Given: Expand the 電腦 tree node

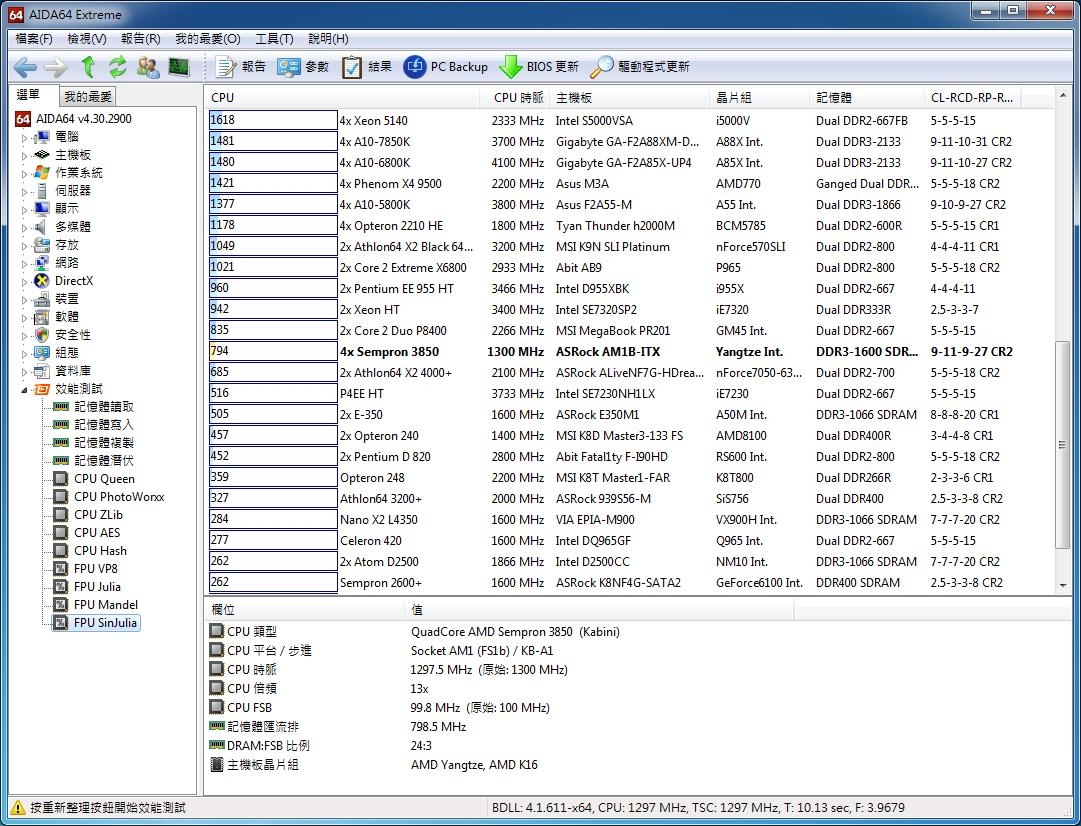Looking at the screenshot, I should (x=25, y=137).
